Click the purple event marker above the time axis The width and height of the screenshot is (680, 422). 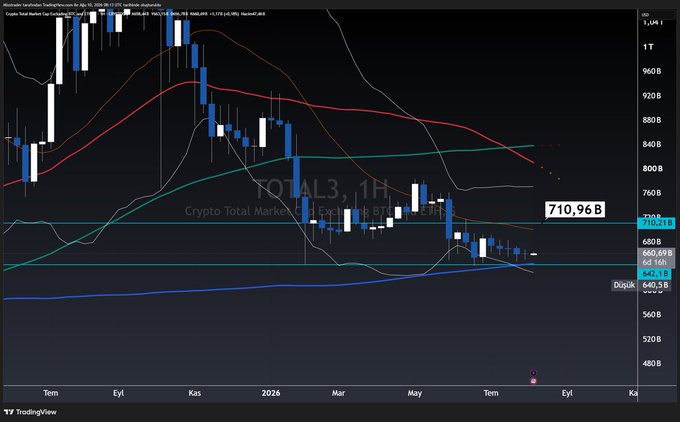(533, 373)
